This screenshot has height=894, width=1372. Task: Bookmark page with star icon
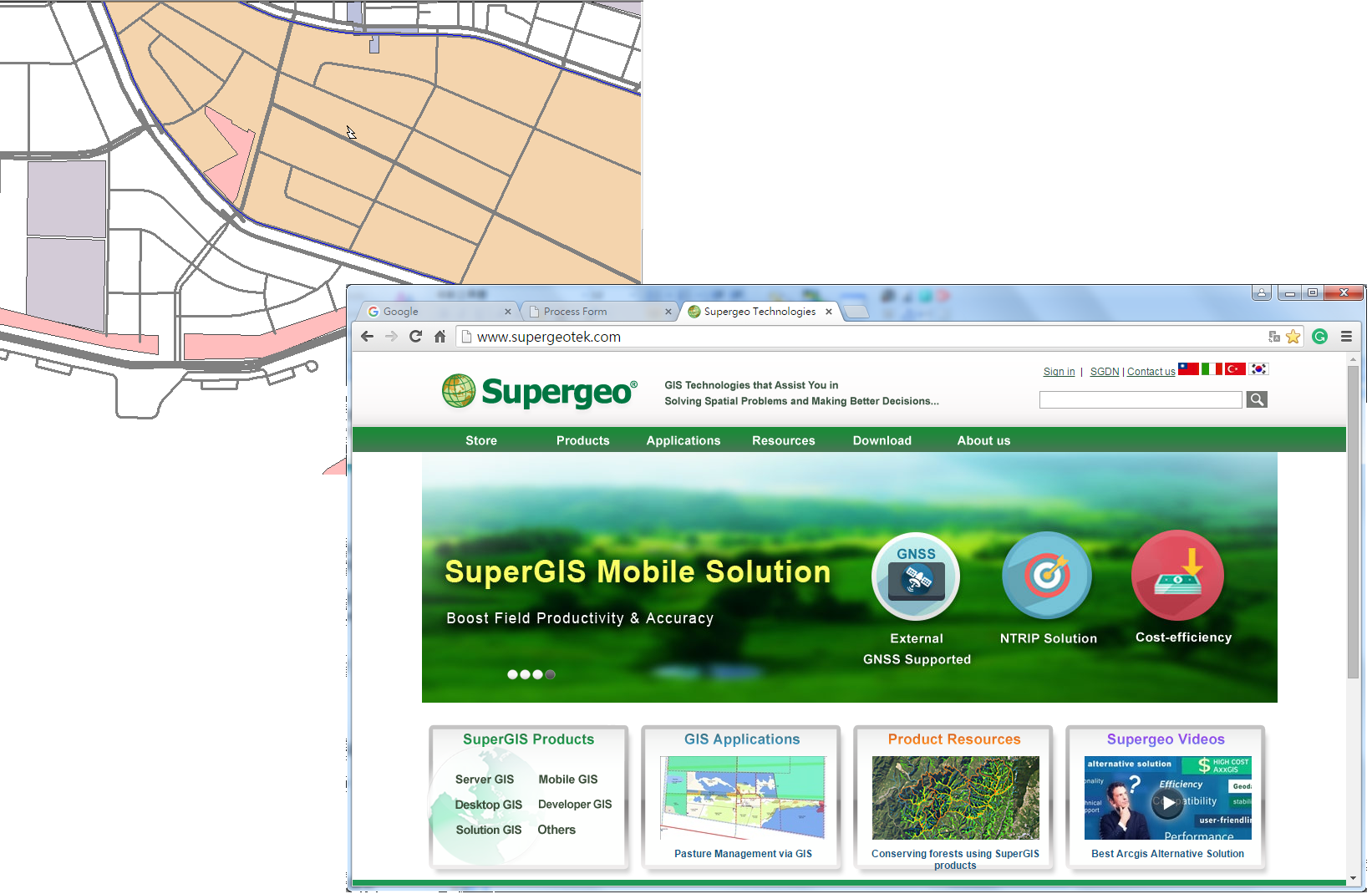coord(1293,337)
